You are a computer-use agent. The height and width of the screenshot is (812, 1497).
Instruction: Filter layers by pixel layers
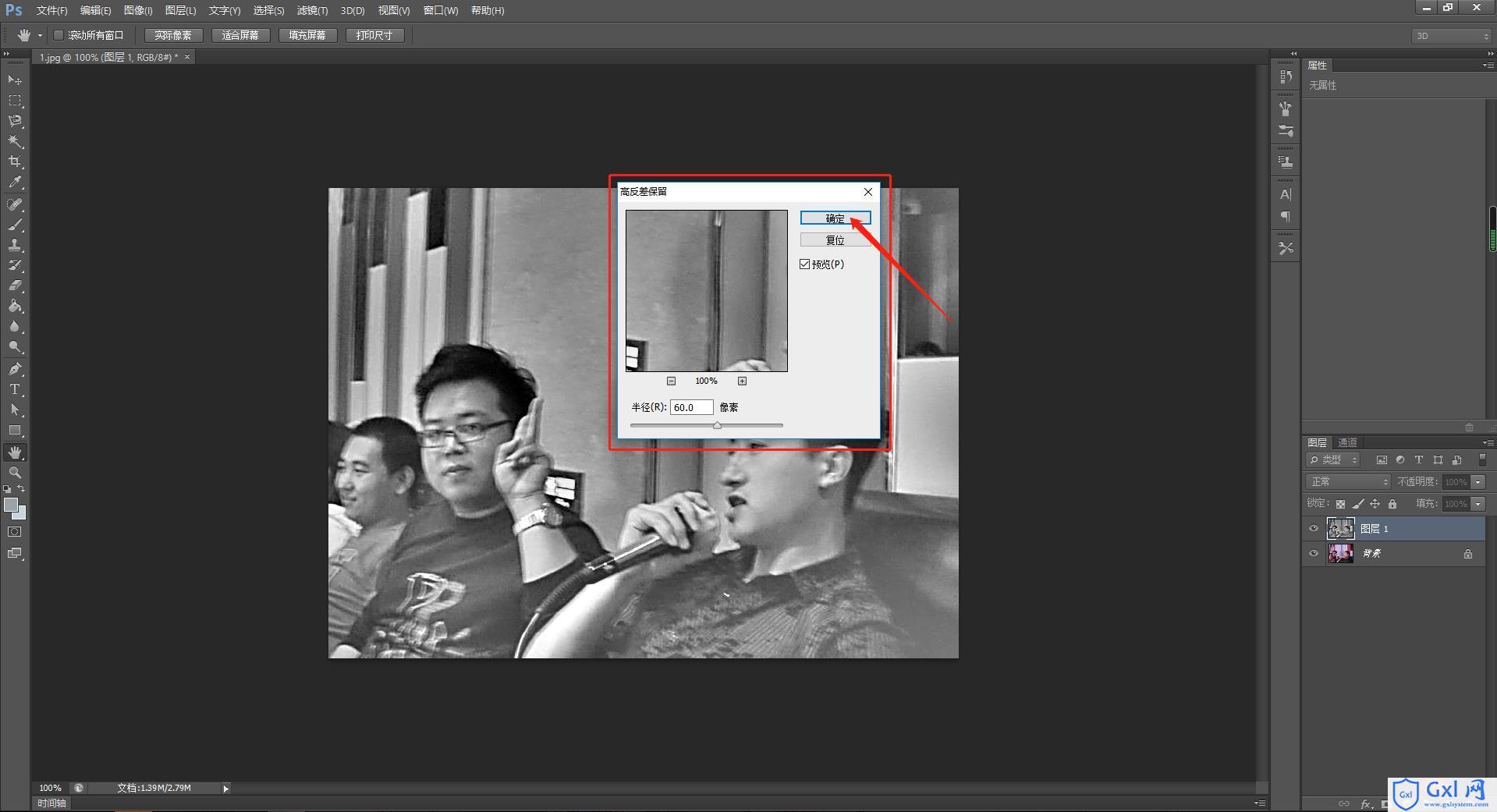1382,460
